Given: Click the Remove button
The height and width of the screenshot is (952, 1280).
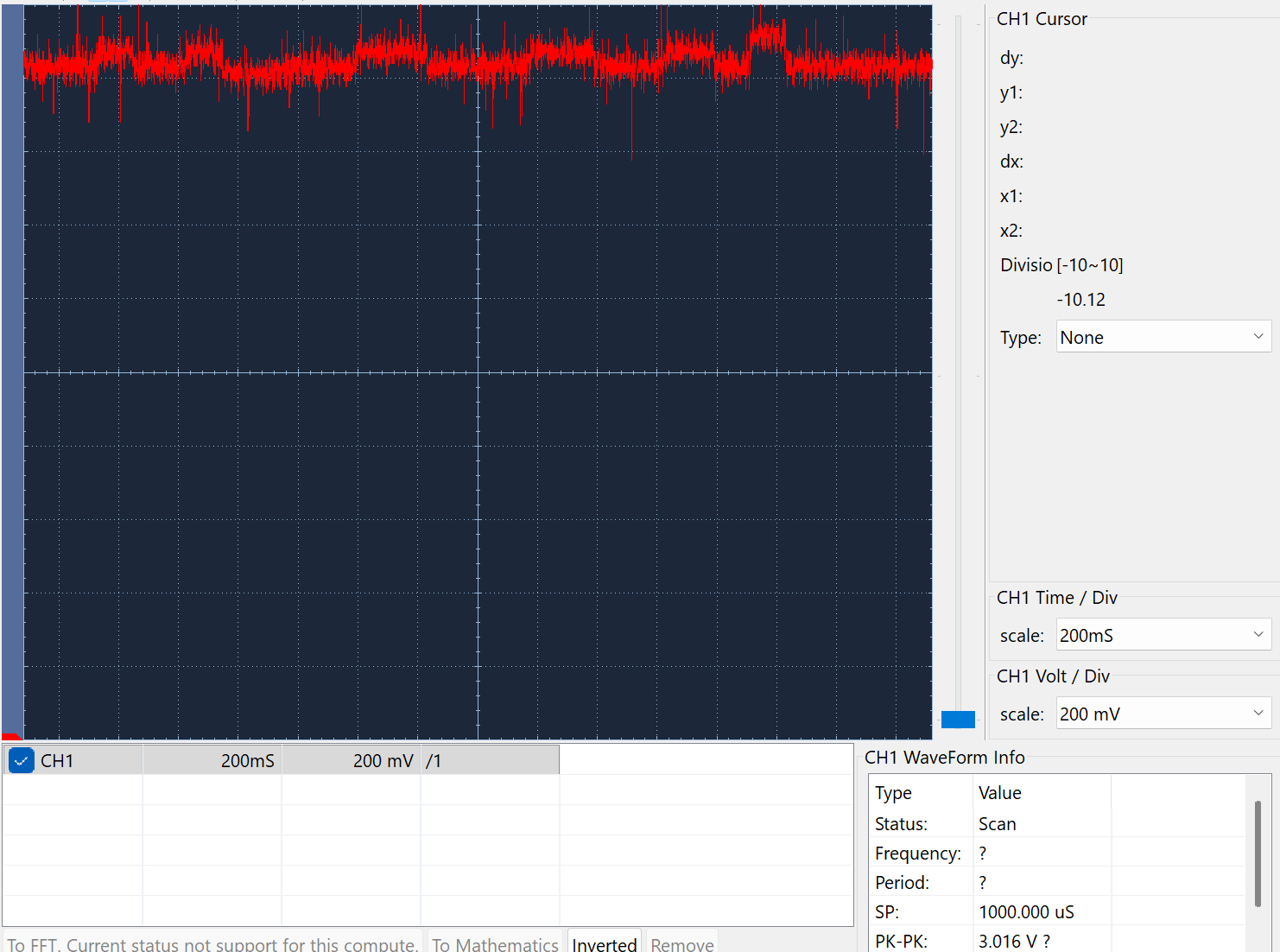Looking at the screenshot, I should click(x=681, y=943).
